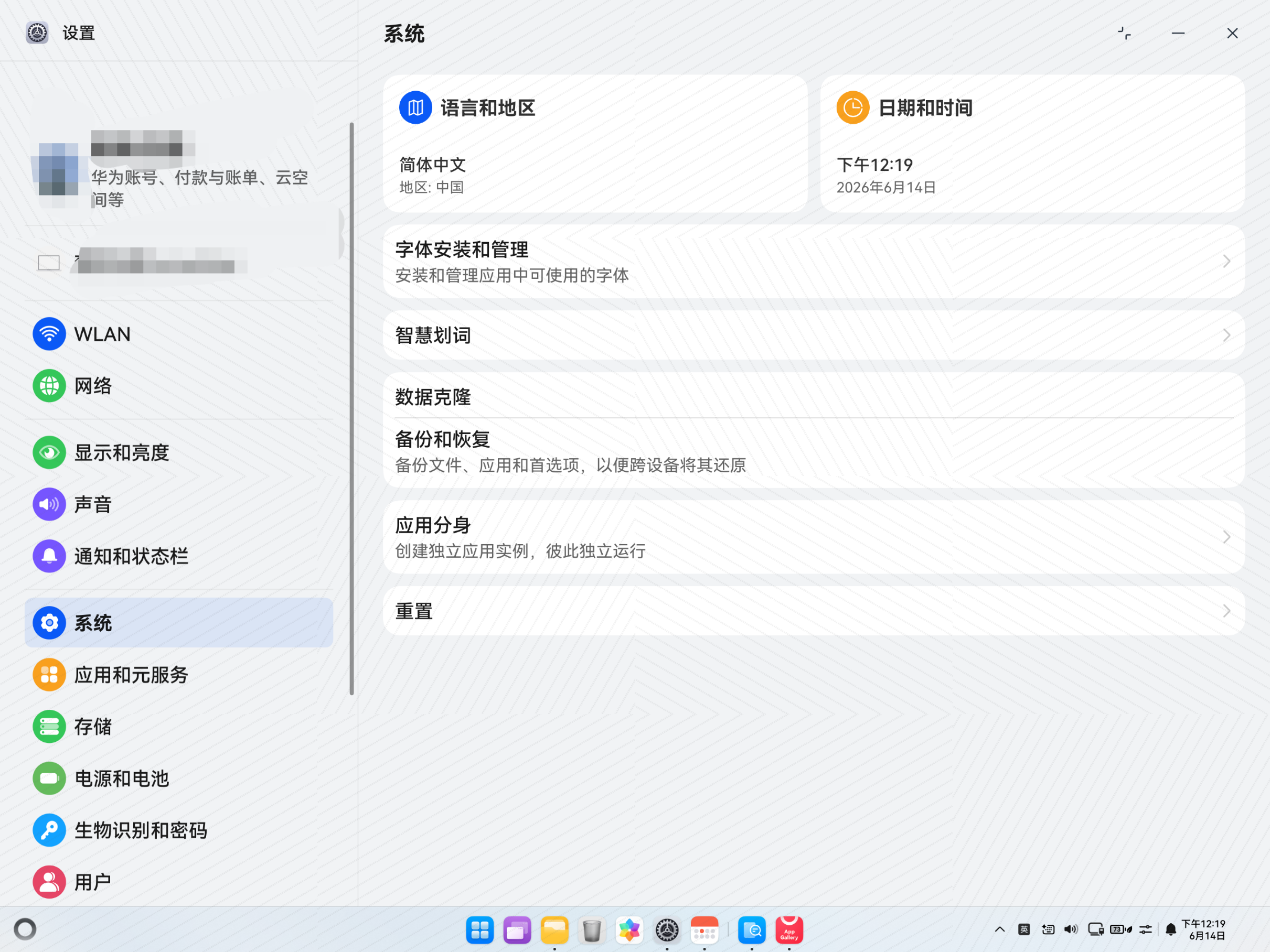Expand 重置 chevron arrow
The height and width of the screenshot is (952, 1270).
pyautogui.click(x=1226, y=611)
